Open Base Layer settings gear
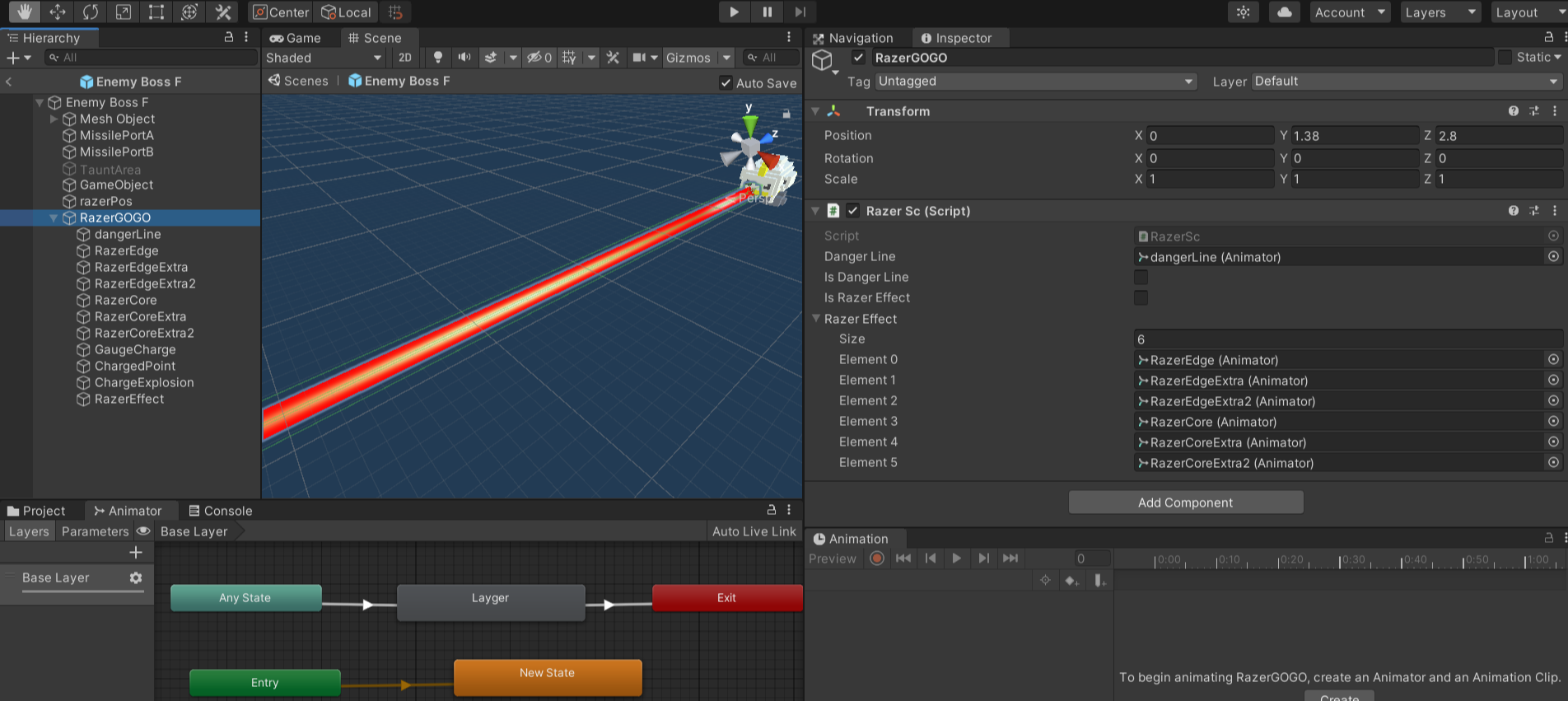The width and height of the screenshot is (1568, 701). point(136,577)
